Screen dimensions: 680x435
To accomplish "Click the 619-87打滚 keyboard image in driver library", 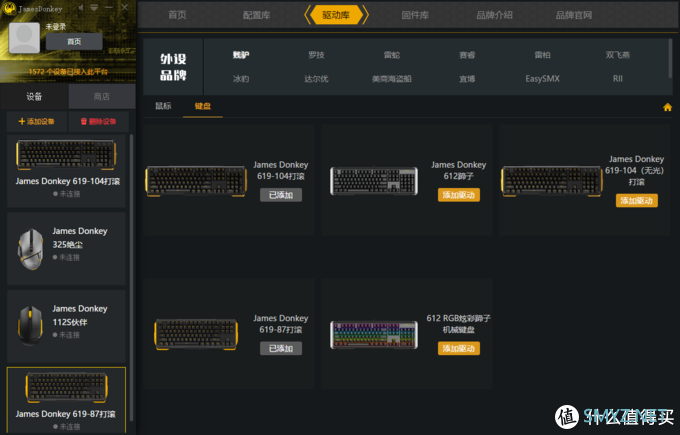I will [x=196, y=334].
